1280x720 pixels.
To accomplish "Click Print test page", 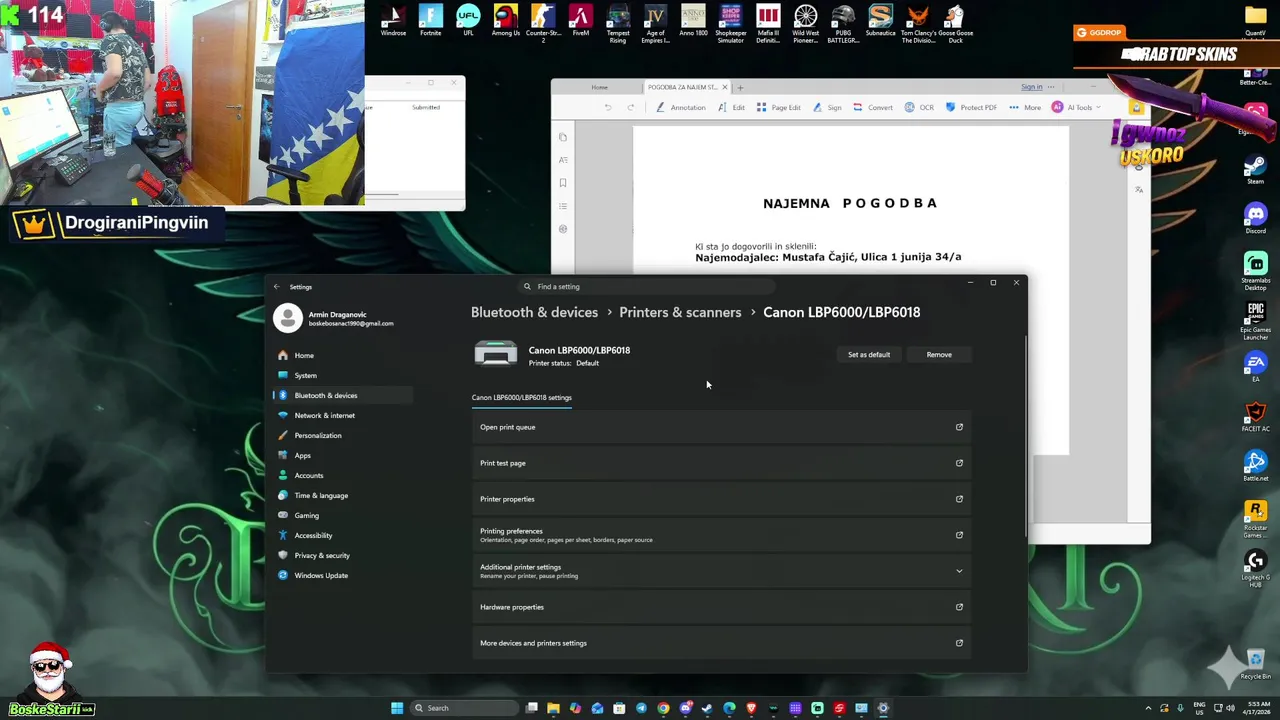I will click(x=722, y=463).
